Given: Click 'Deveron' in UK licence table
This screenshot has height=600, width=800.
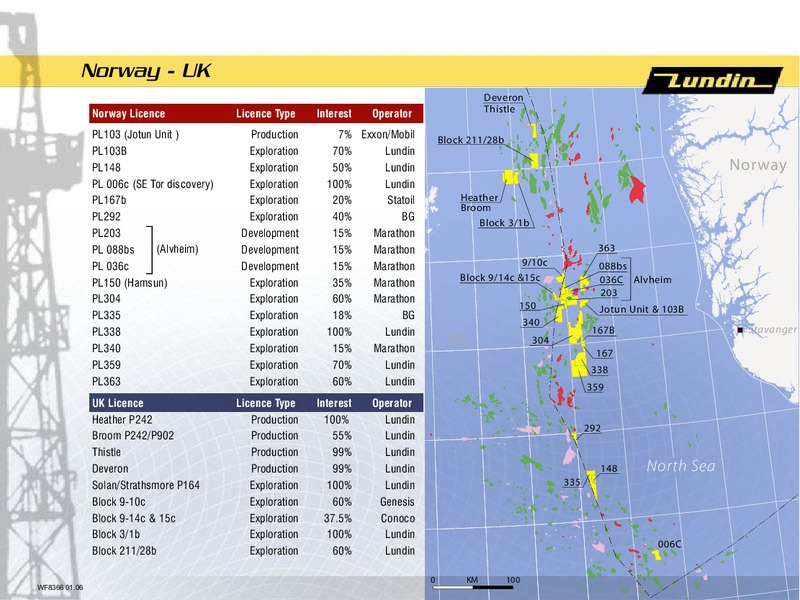Looking at the screenshot, I should pyautogui.click(x=110, y=469).
